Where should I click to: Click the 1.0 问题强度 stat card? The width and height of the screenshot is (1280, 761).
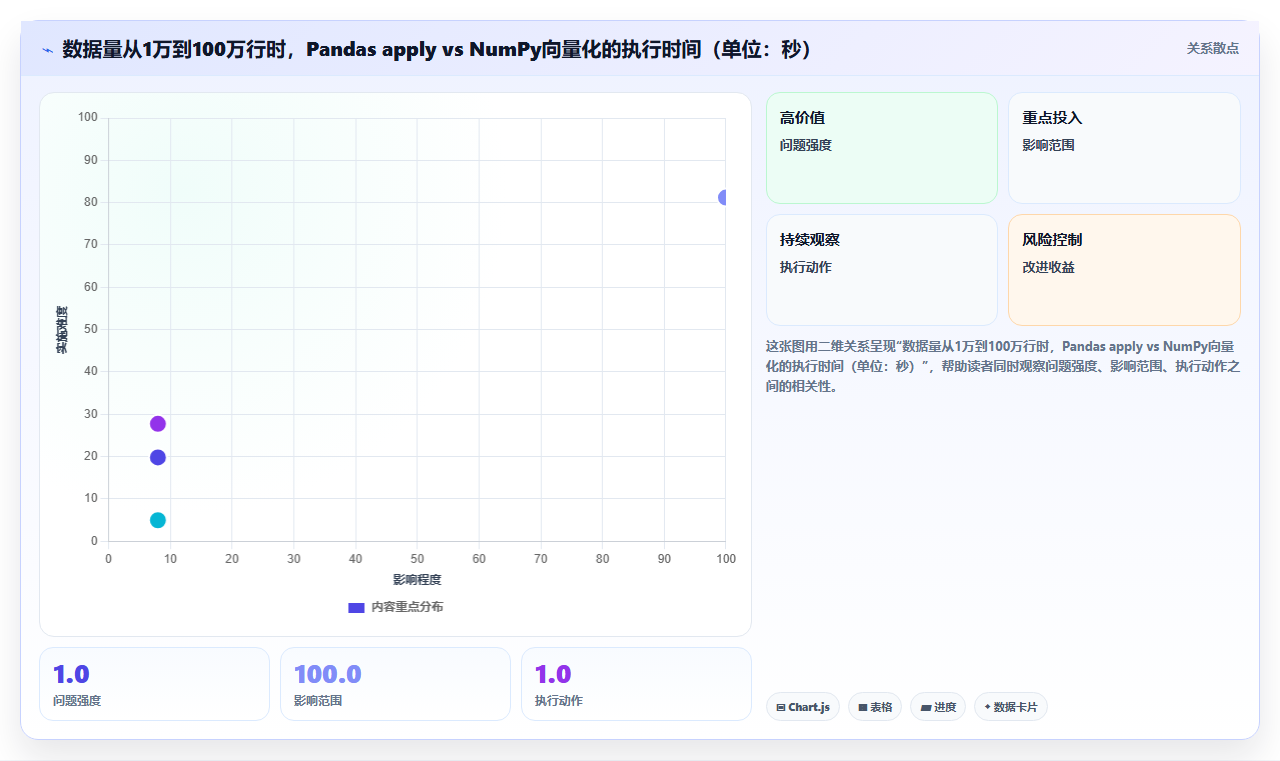[x=154, y=684]
